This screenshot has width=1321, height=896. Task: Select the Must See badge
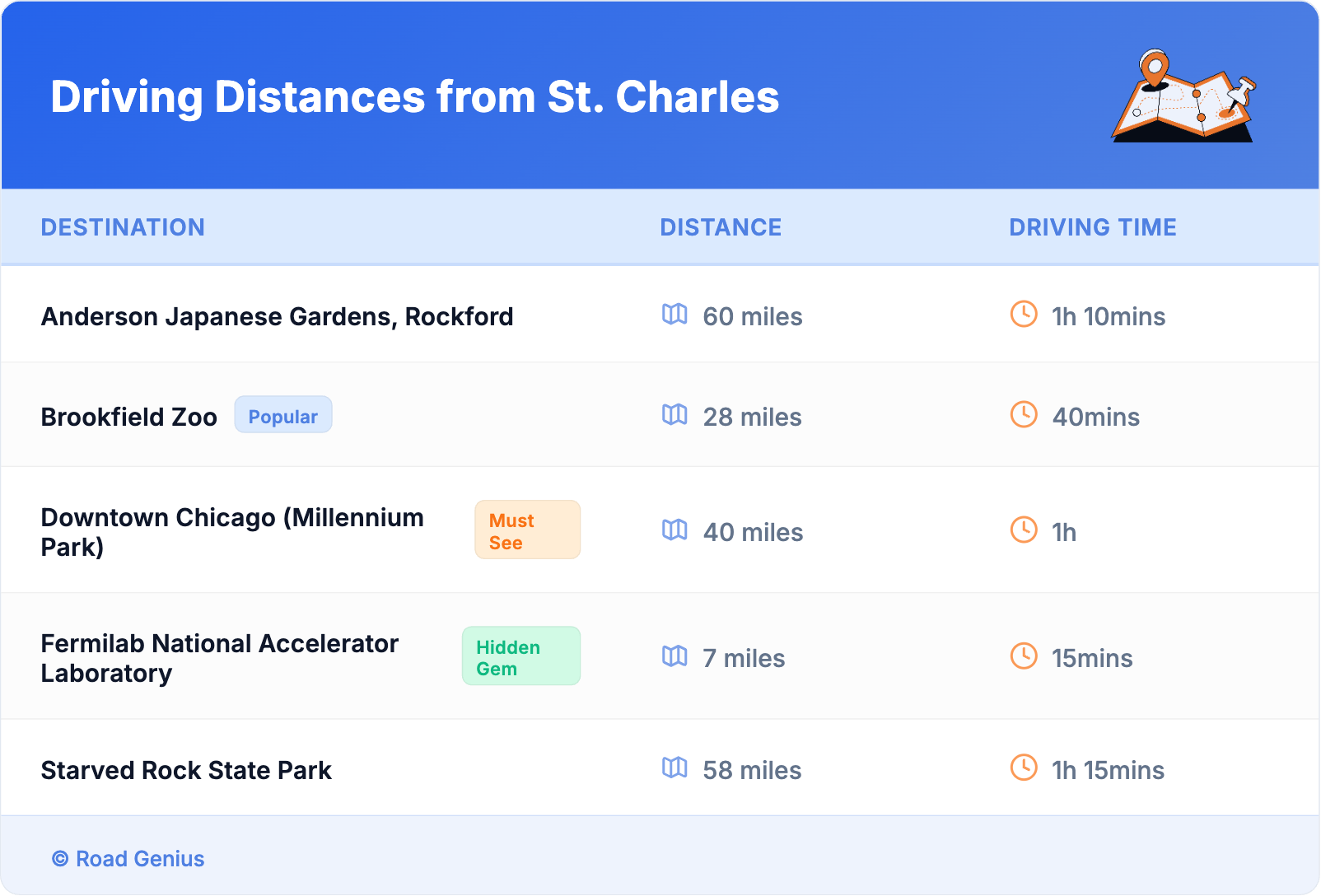pos(527,530)
